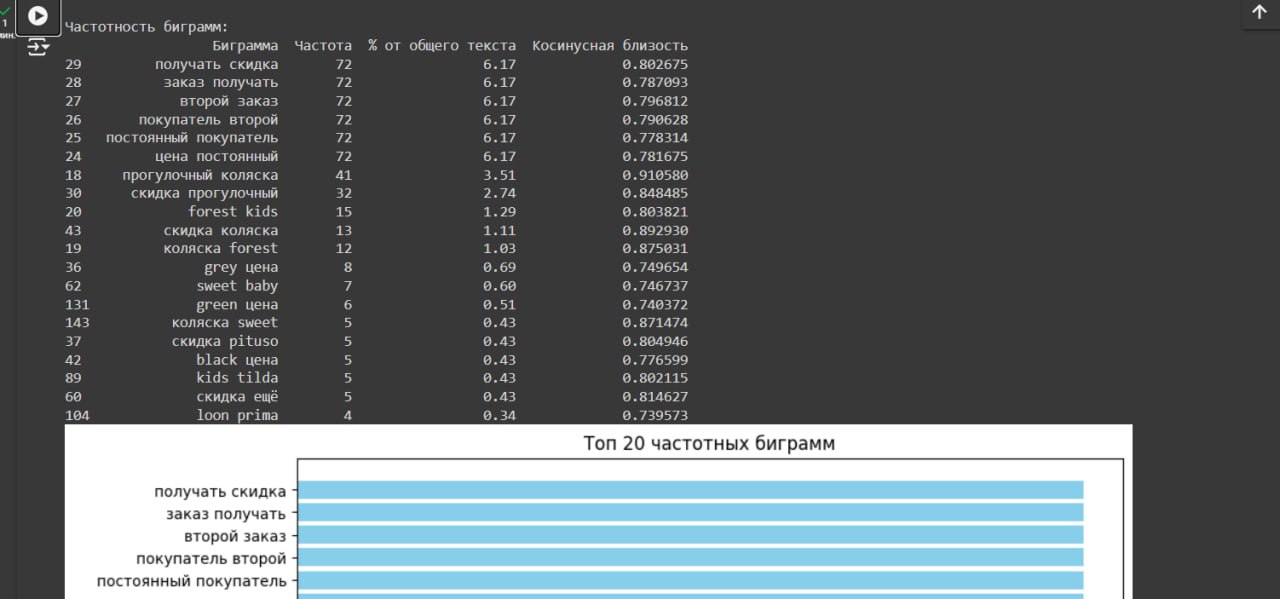Run the cell with the play button
This screenshot has height=599, width=1280.
tap(37, 16)
